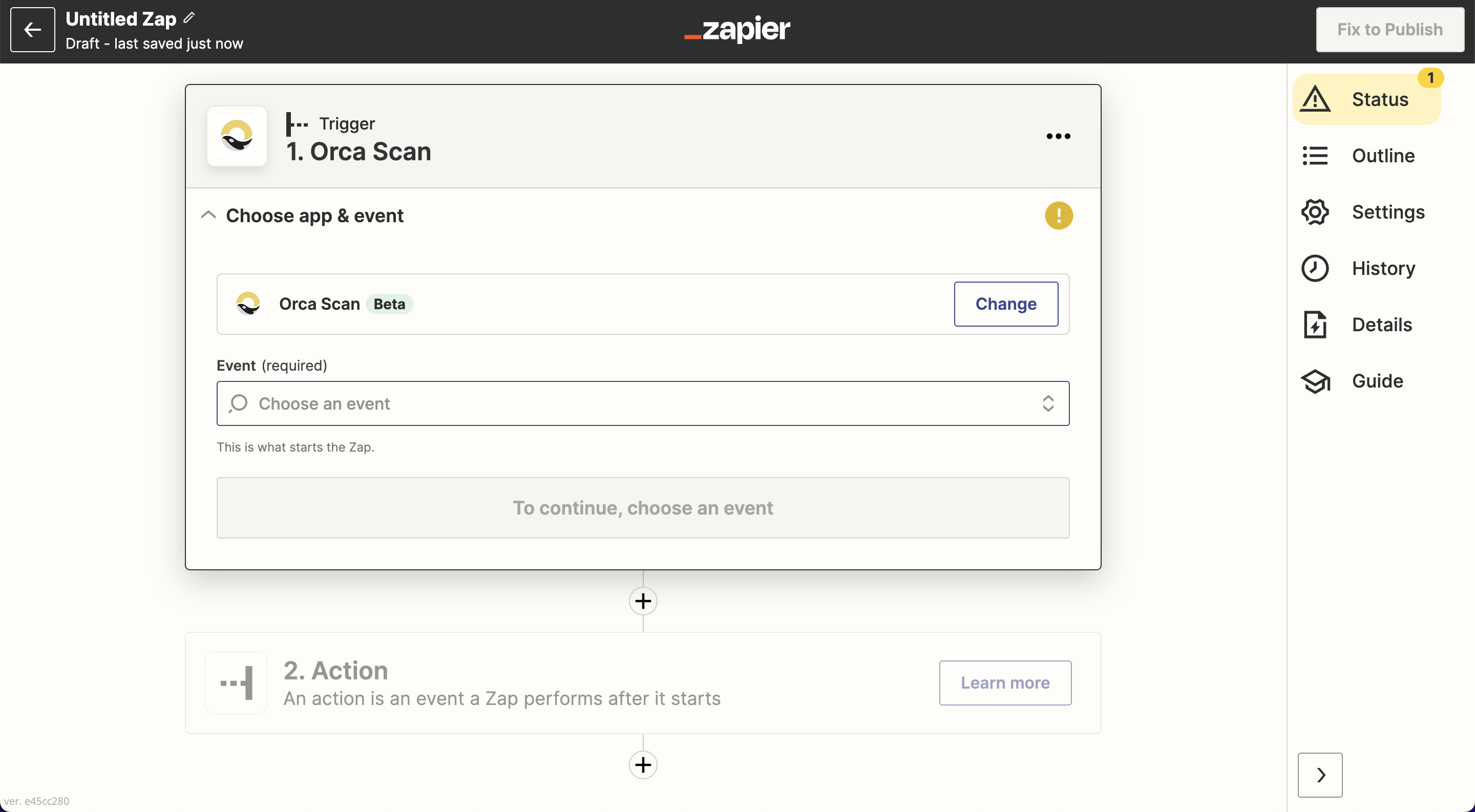Click the History clock icon

point(1314,267)
